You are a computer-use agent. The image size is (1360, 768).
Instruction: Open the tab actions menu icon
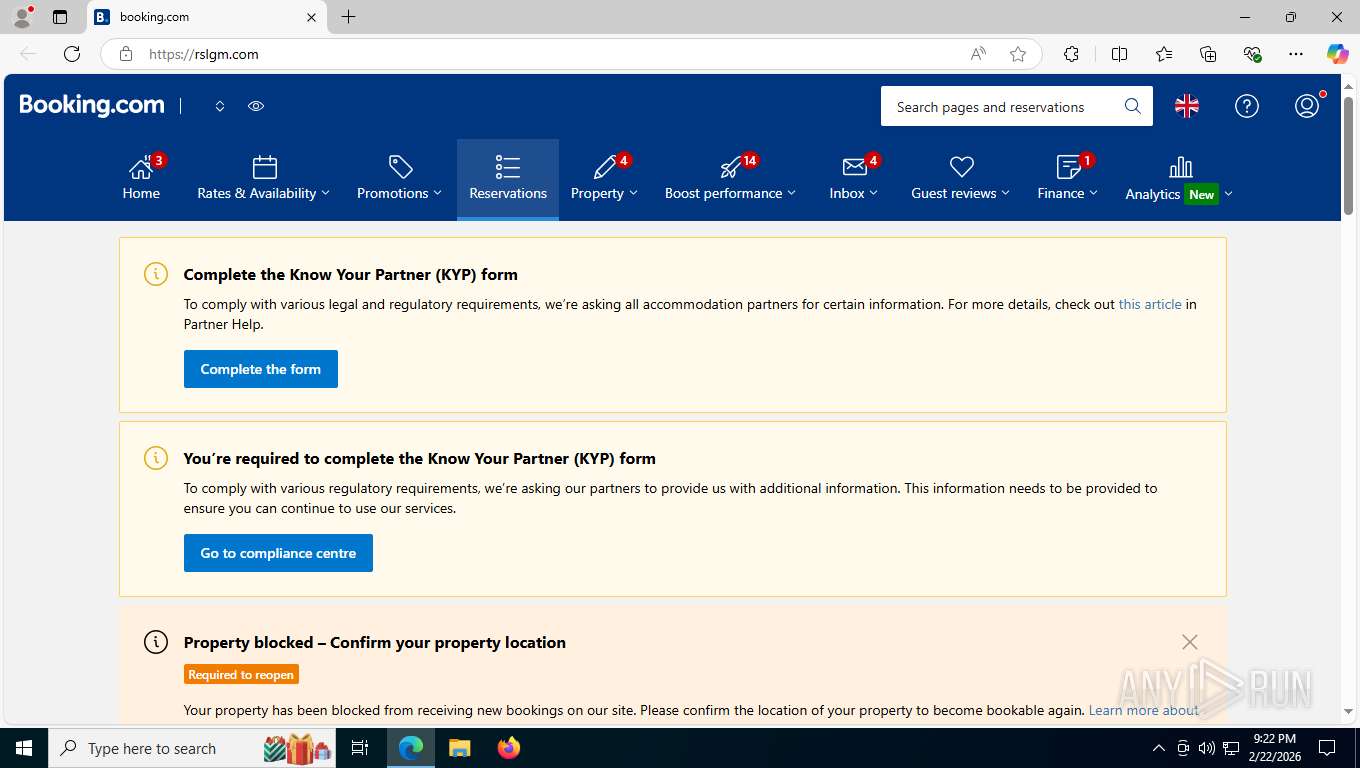[60, 17]
